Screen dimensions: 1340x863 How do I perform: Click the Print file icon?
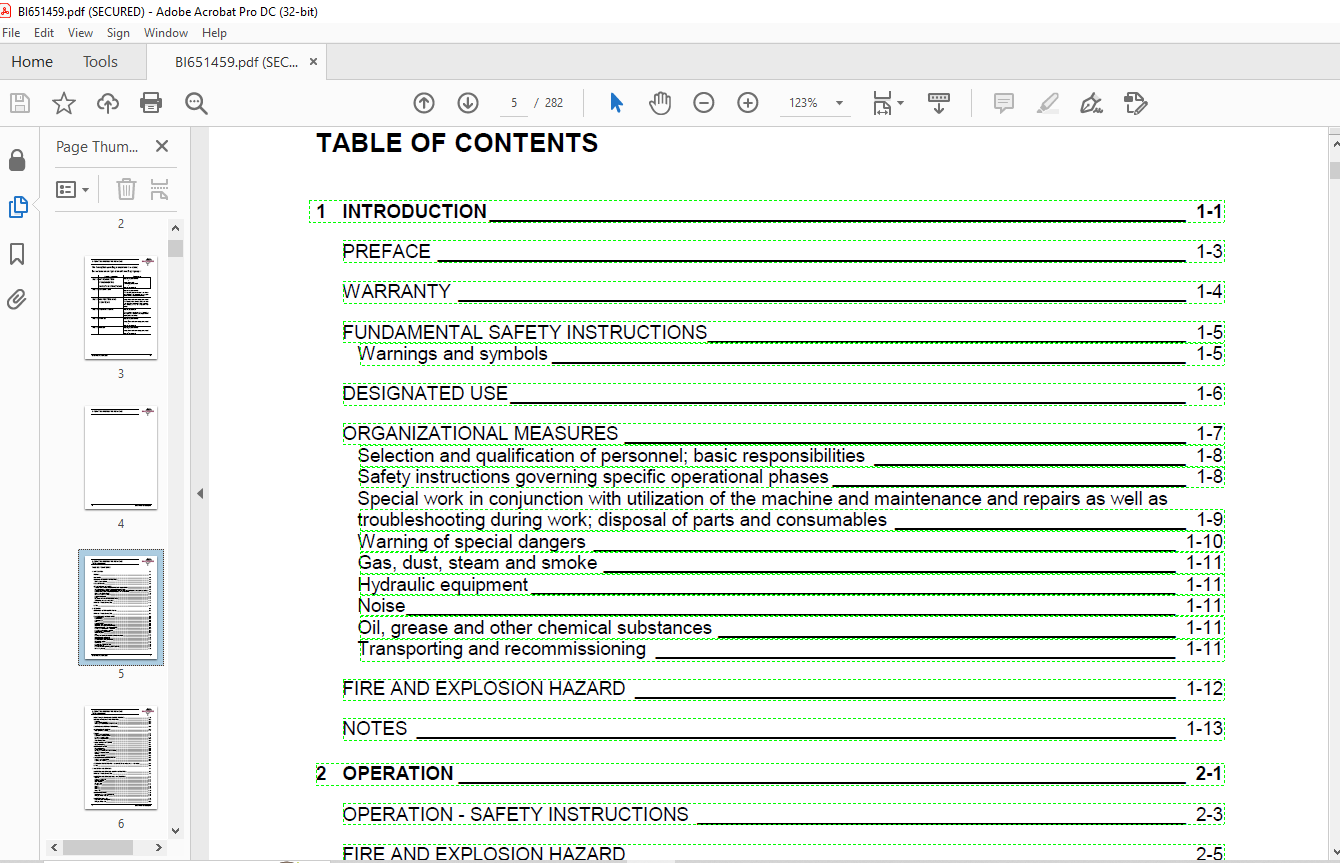[151, 103]
